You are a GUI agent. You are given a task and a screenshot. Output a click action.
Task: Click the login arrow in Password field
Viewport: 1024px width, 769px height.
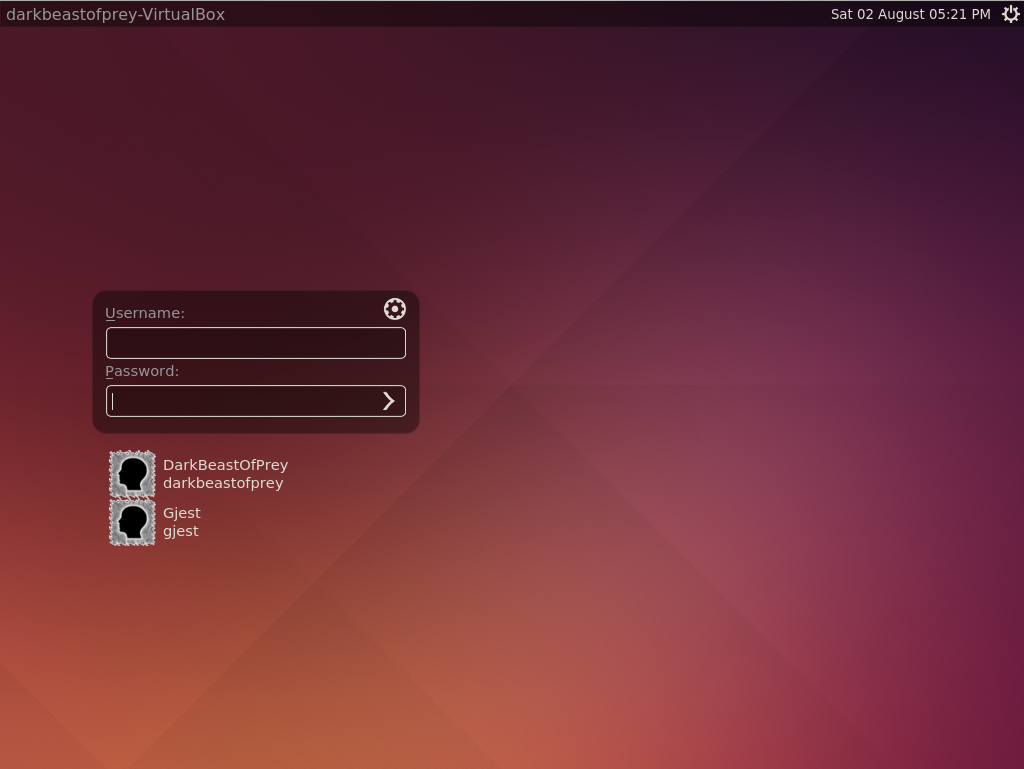389,401
